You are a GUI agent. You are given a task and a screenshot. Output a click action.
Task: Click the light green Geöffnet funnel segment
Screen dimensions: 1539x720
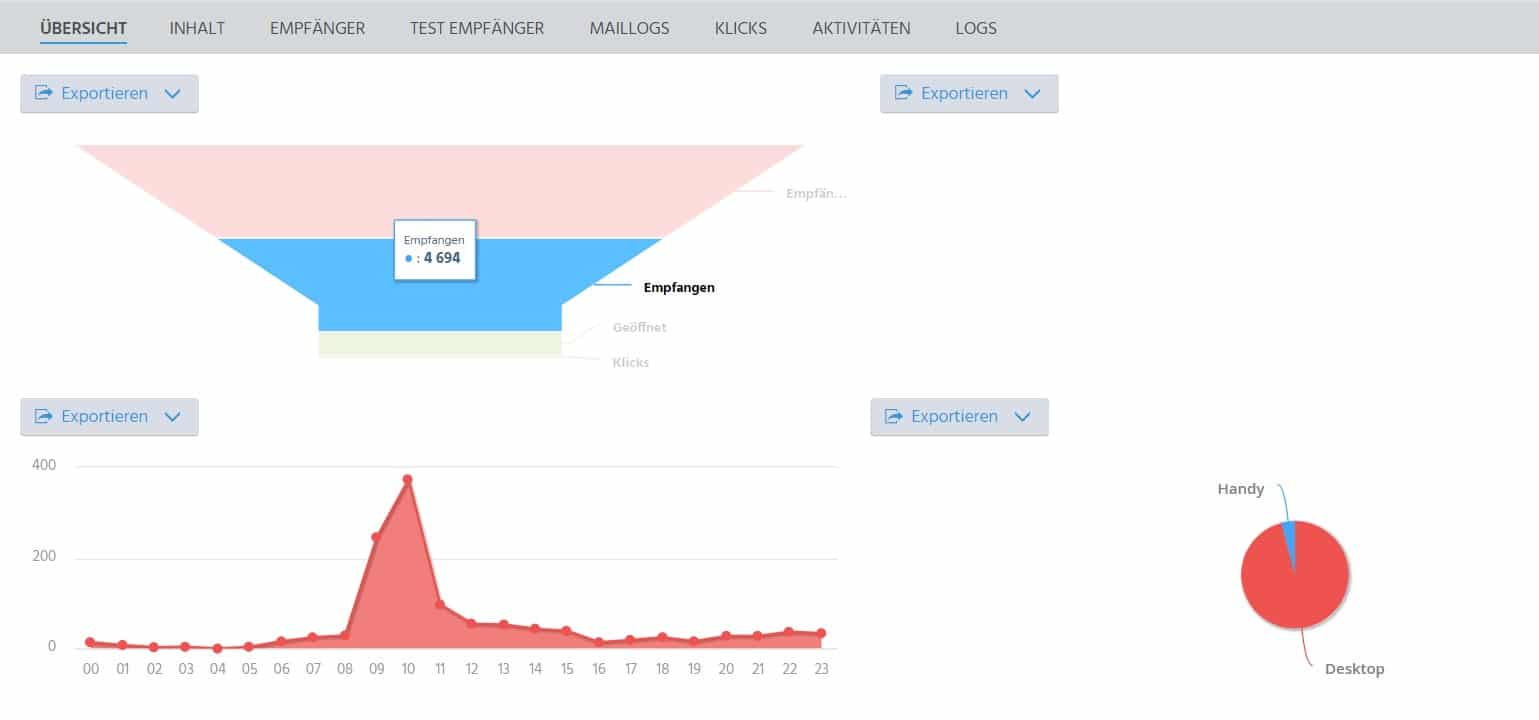pyautogui.click(x=440, y=342)
